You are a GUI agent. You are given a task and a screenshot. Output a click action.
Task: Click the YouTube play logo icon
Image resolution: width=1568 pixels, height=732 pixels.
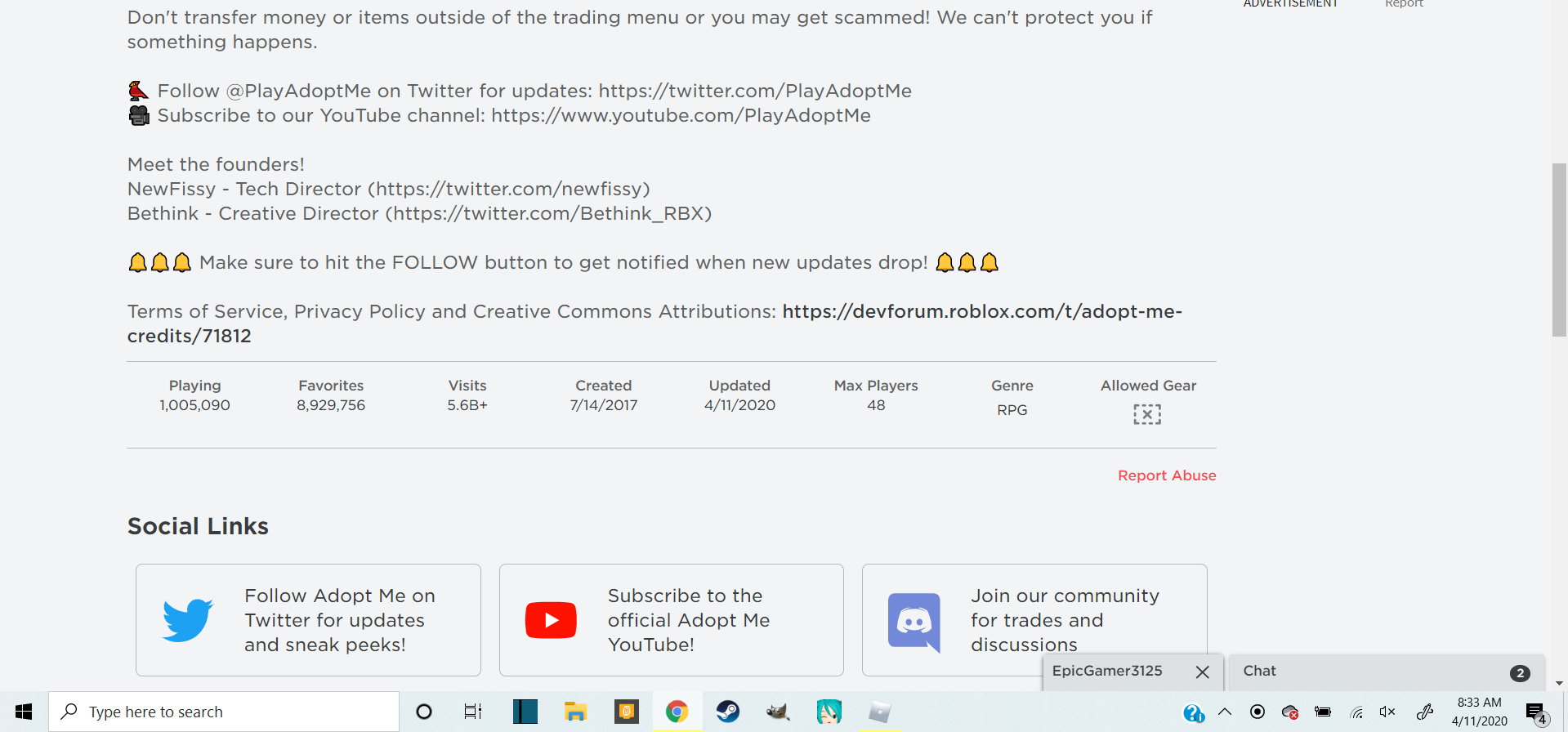click(551, 620)
